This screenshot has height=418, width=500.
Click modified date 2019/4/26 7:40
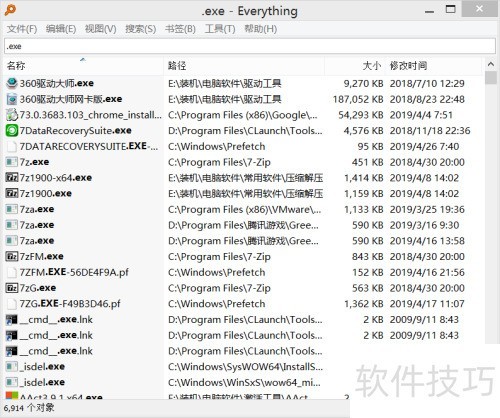424,146
